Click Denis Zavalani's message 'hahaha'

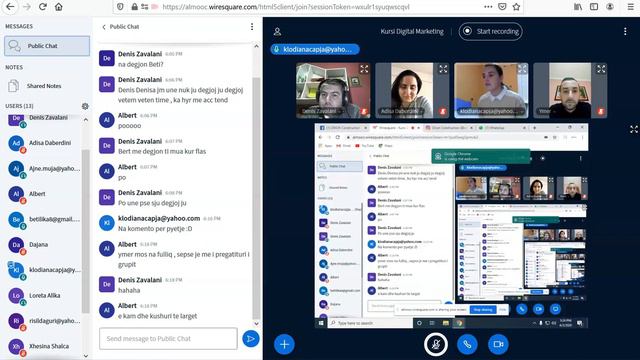(129, 290)
